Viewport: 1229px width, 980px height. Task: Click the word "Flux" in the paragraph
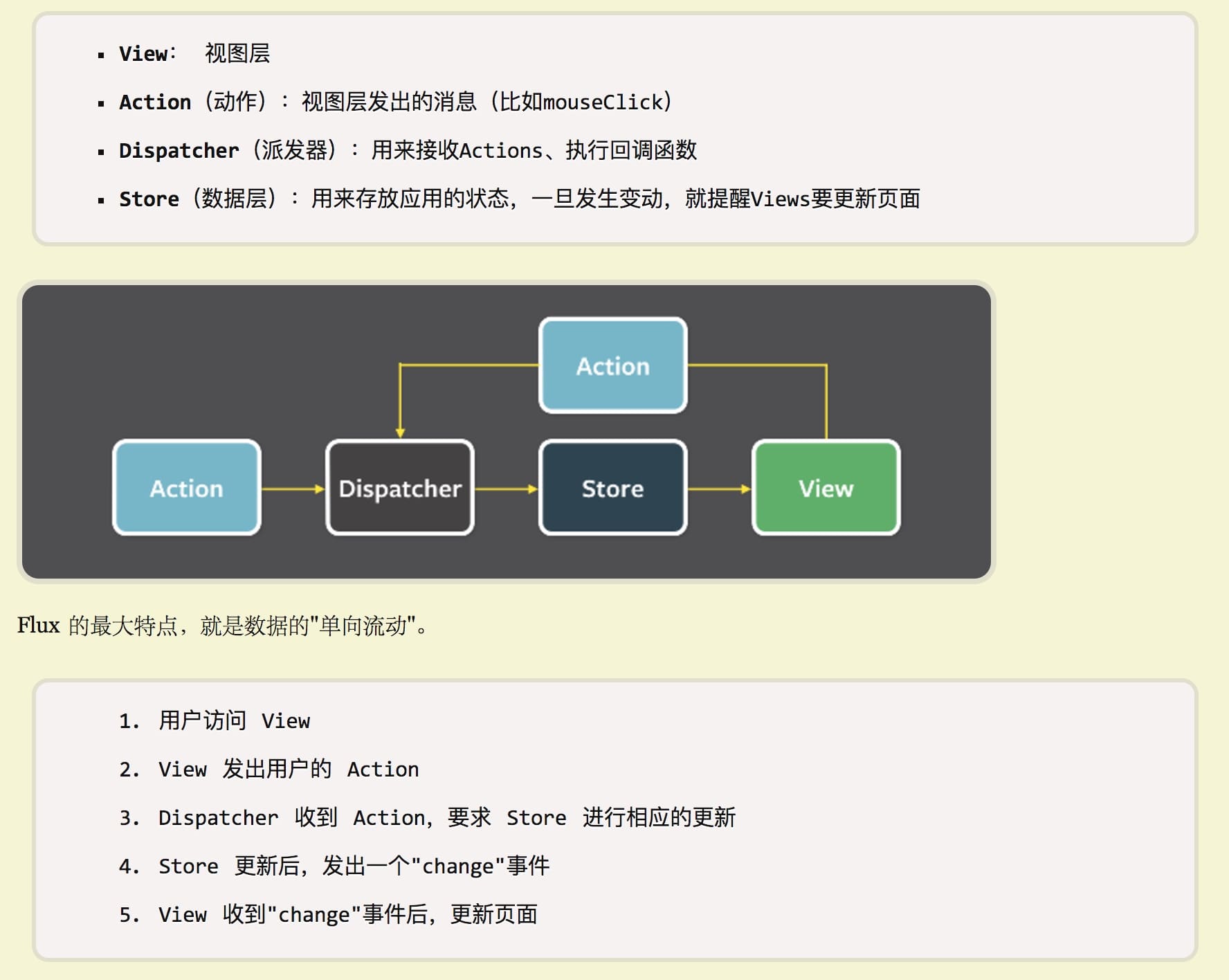tap(39, 625)
